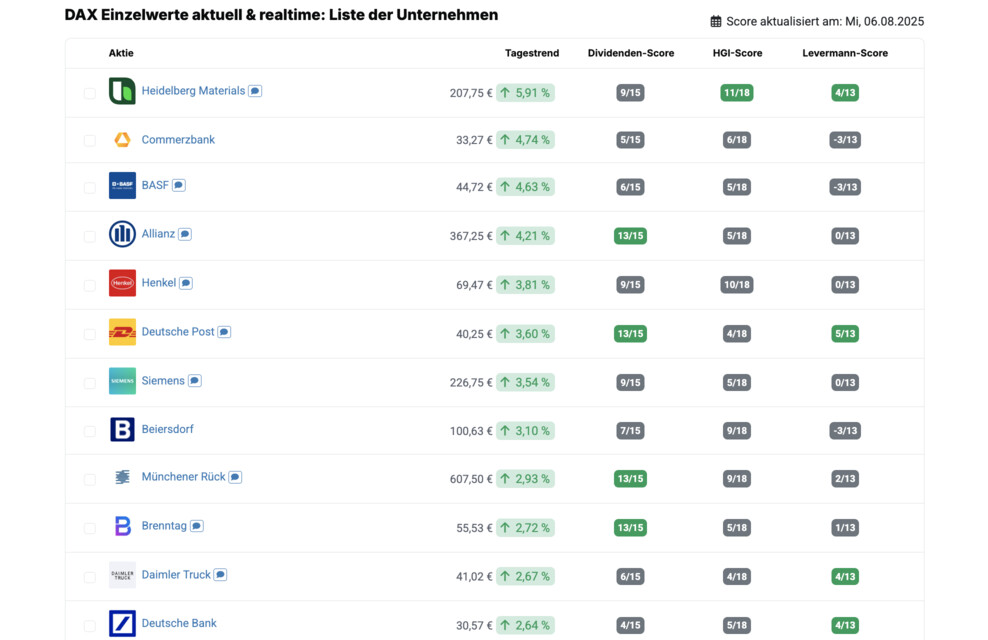Viewport: 988px width, 640px height.
Task: Check the box next to Brenntag
Action: (x=90, y=528)
